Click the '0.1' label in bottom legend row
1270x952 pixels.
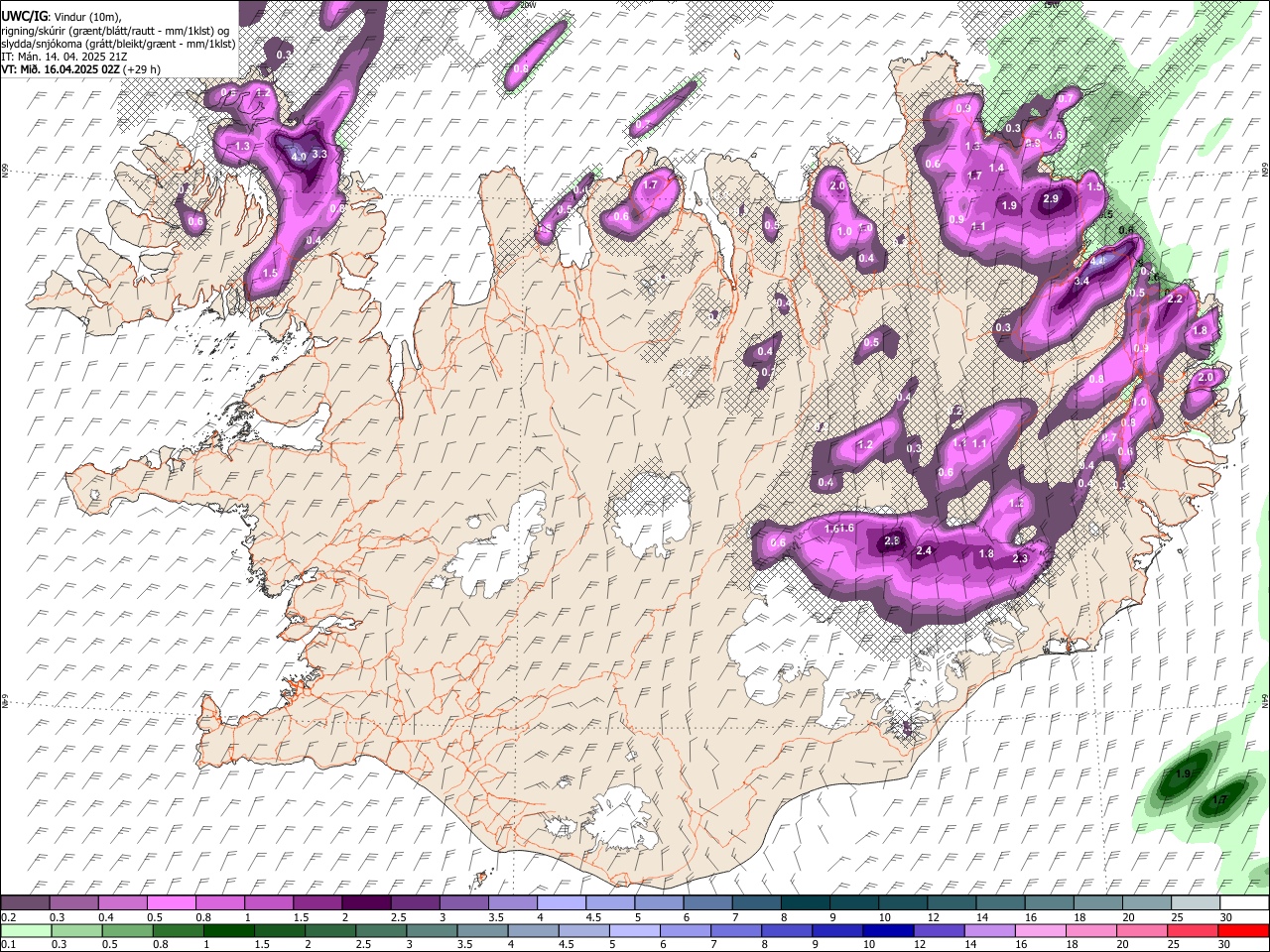pos(8,944)
